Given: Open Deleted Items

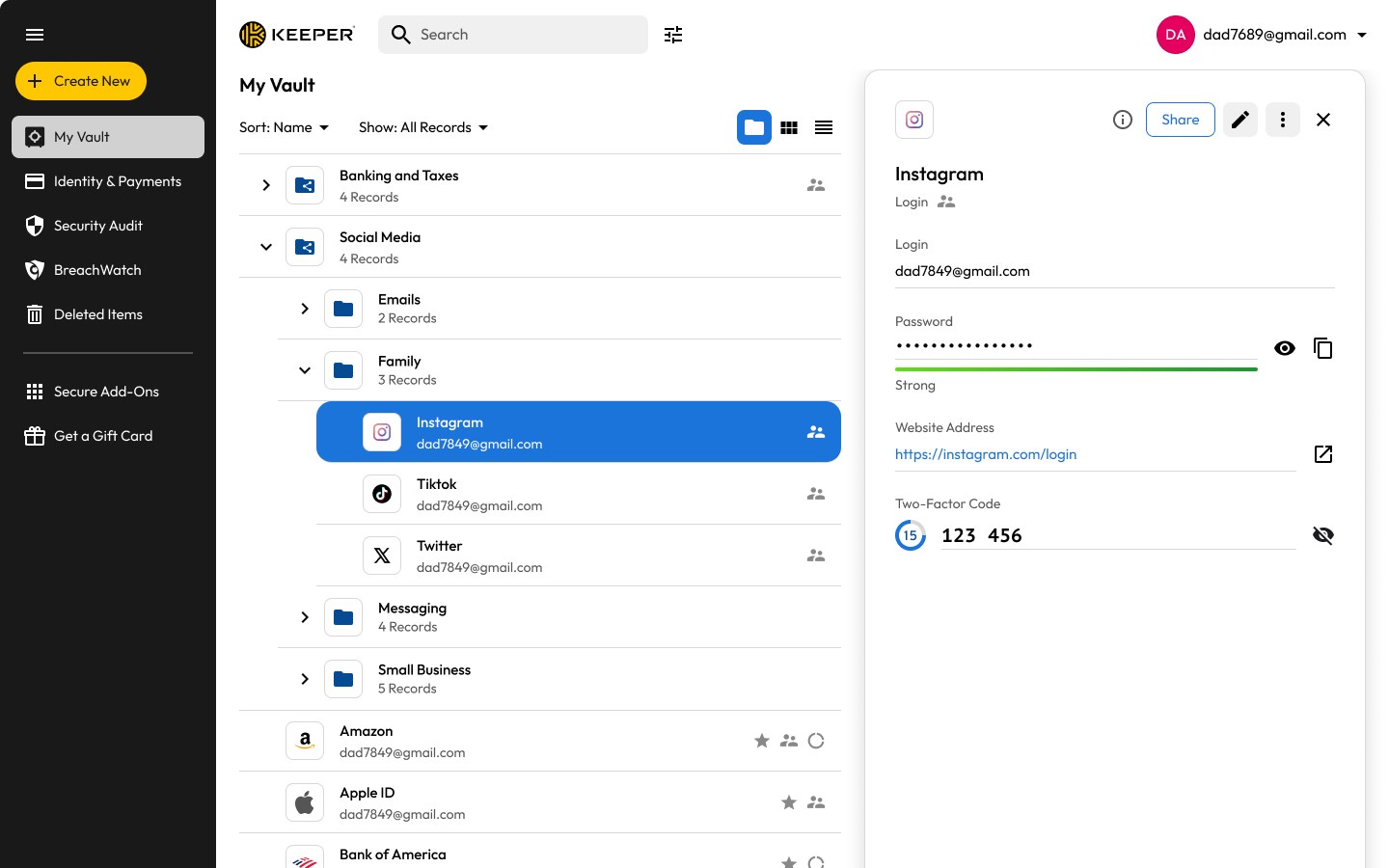Looking at the screenshot, I should [x=97, y=314].
